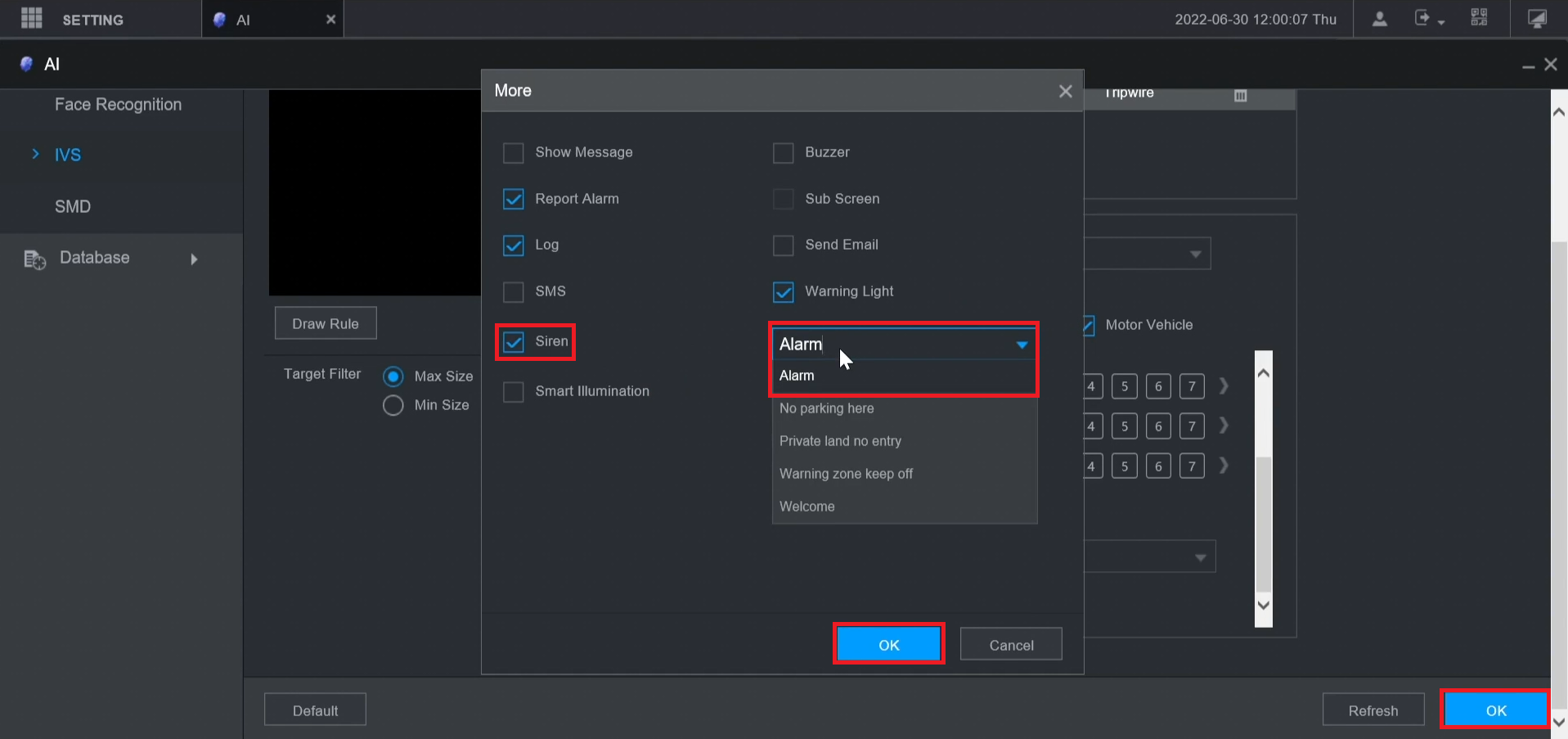Reset settings with the Default button
Screen dimensions: 1568x739
(315, 710)
